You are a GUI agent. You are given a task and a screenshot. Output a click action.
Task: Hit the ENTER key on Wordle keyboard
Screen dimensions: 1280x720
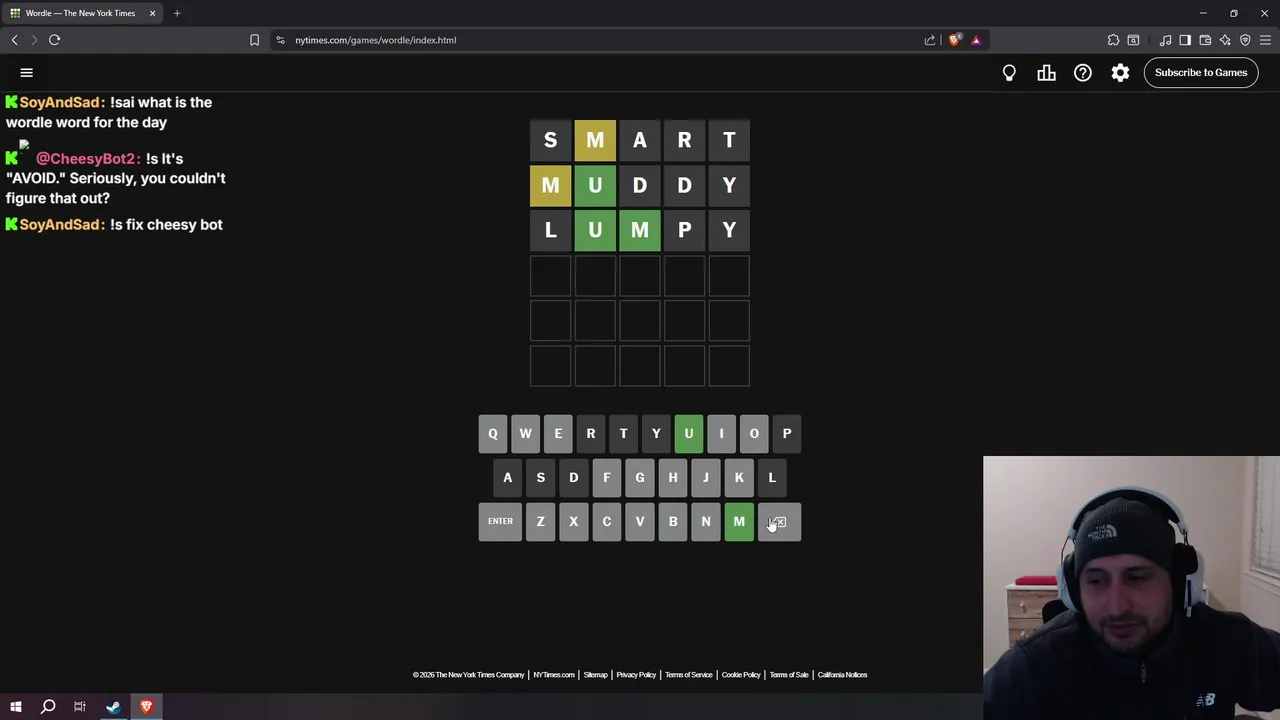tap(500, 521)
